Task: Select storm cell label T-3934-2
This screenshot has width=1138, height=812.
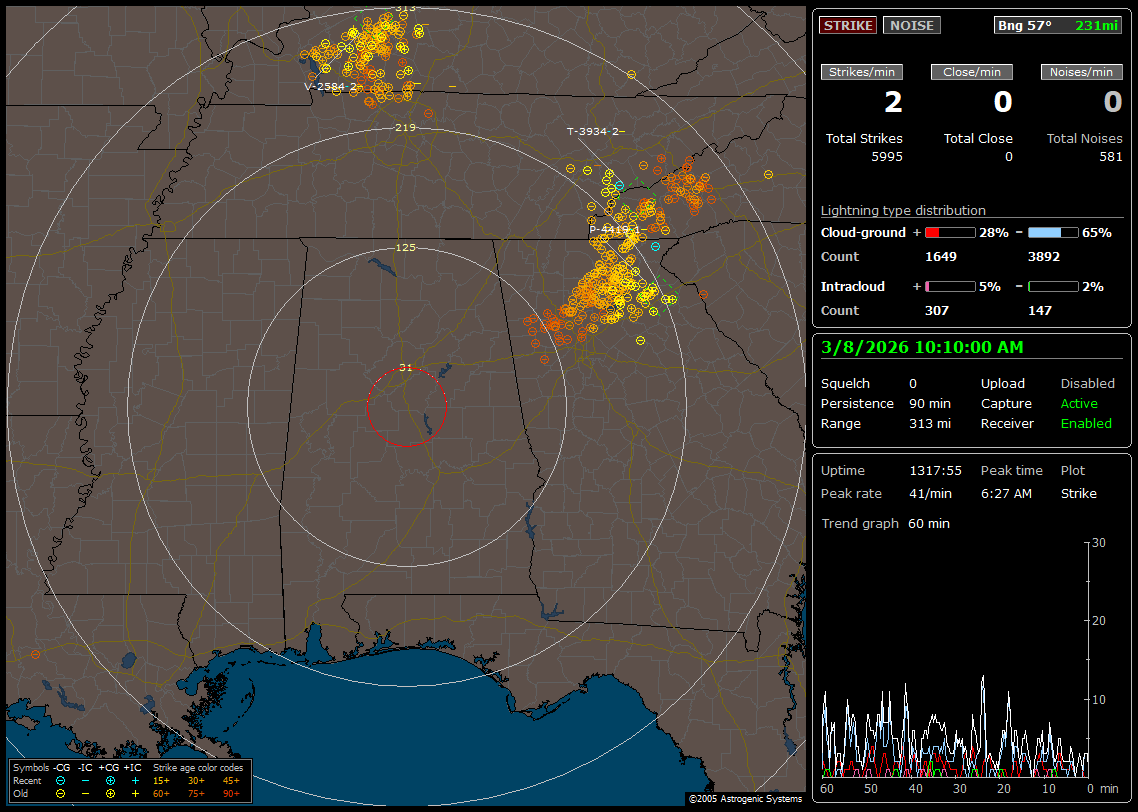Action: pyautogui.click(x=596, y=131)
